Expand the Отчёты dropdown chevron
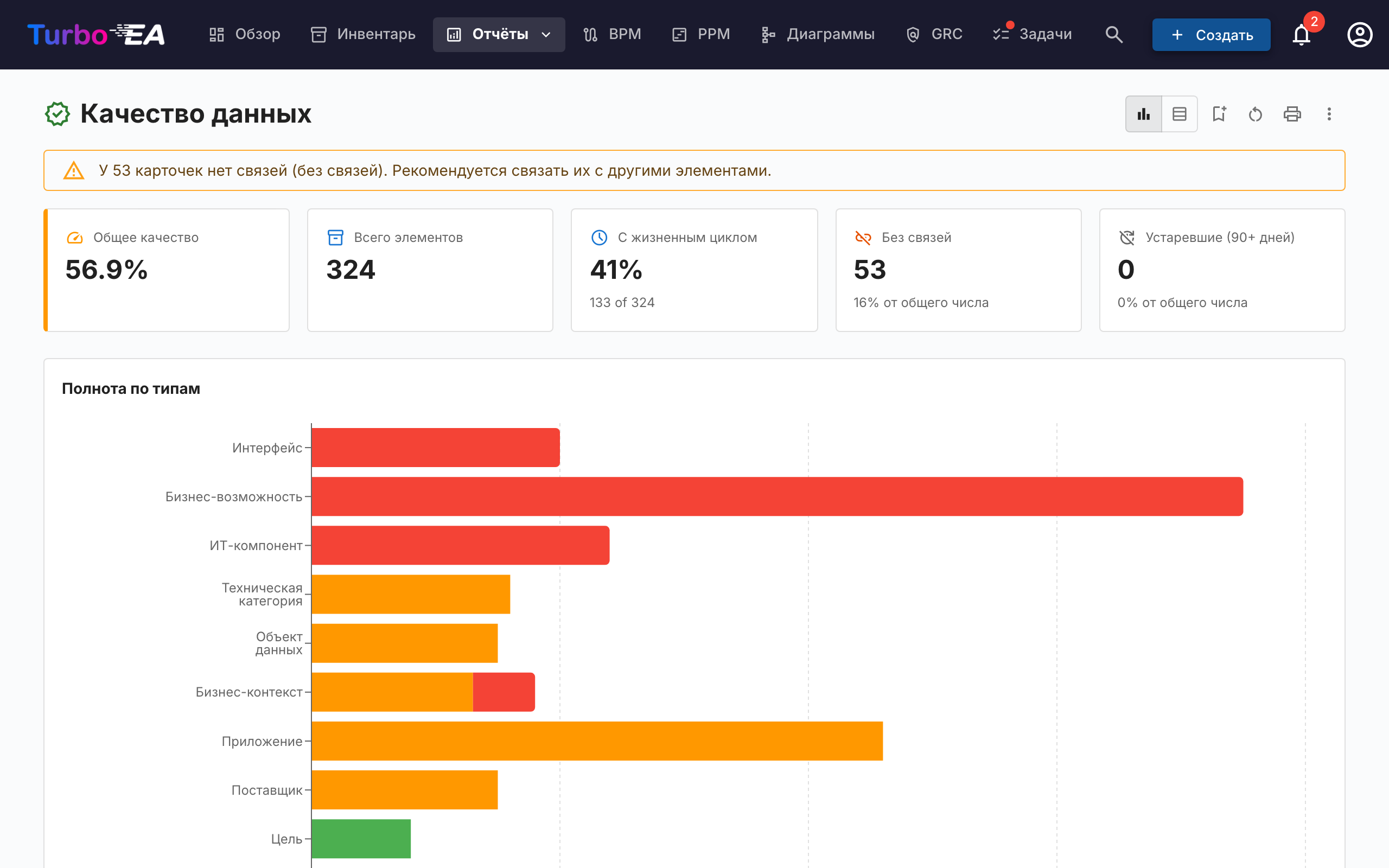Image resolution: width=1389 pixels, height=868 pixels. pyautogui.click(x=546, y=35)
